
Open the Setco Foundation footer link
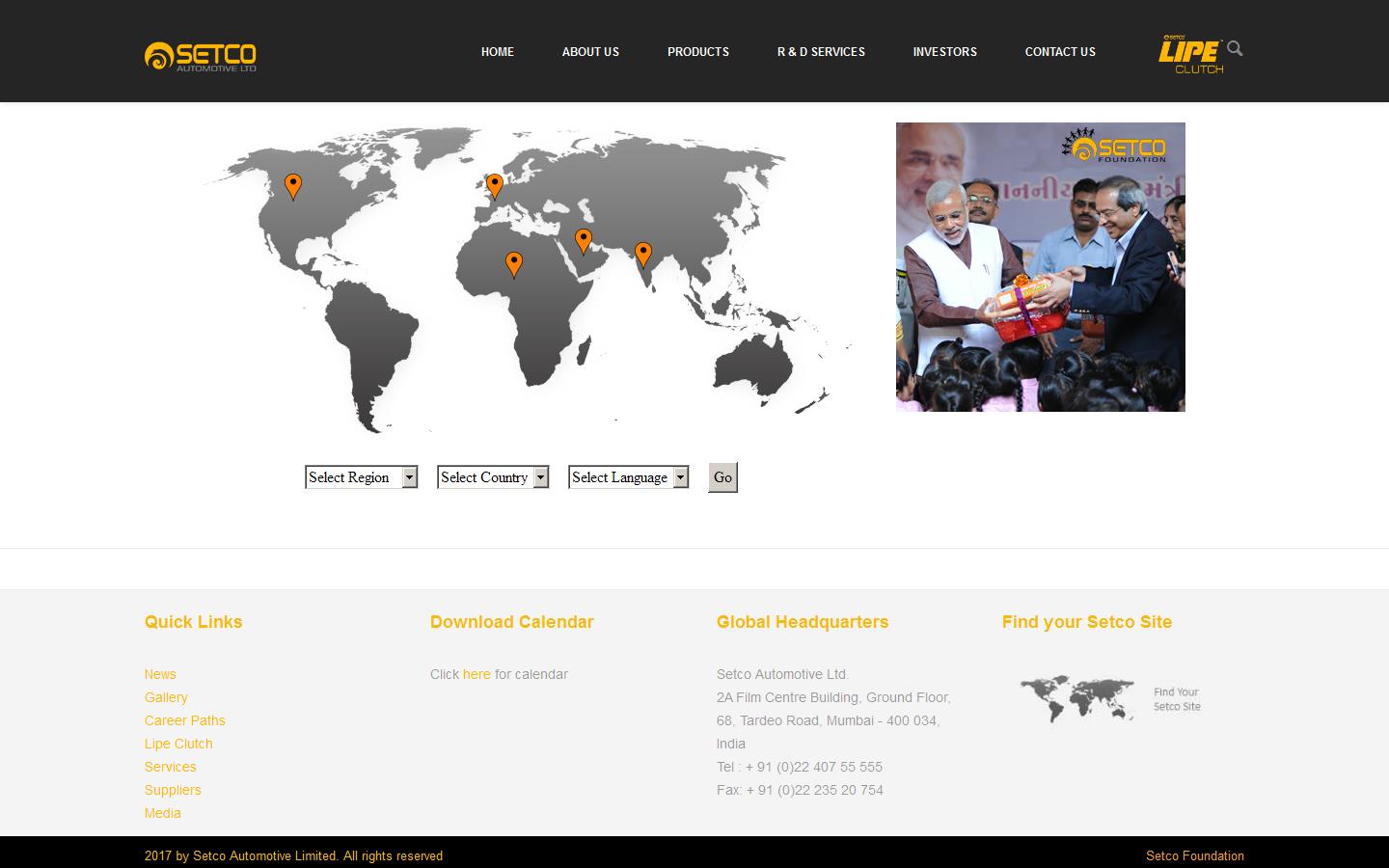tap(1194, 855)
